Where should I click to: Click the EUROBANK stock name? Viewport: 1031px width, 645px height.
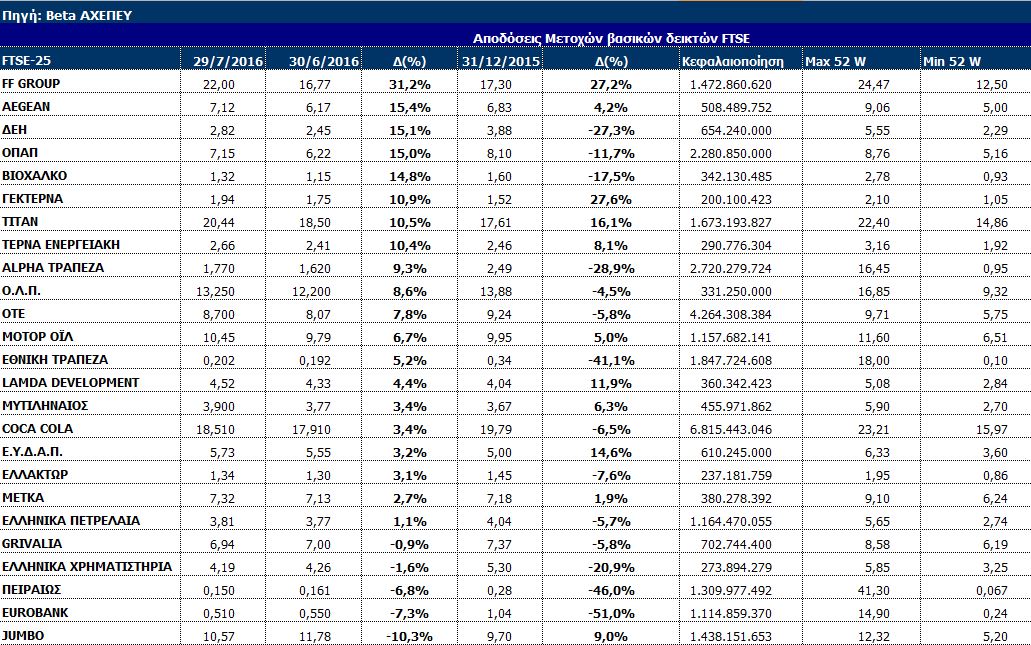click(34, 612)
